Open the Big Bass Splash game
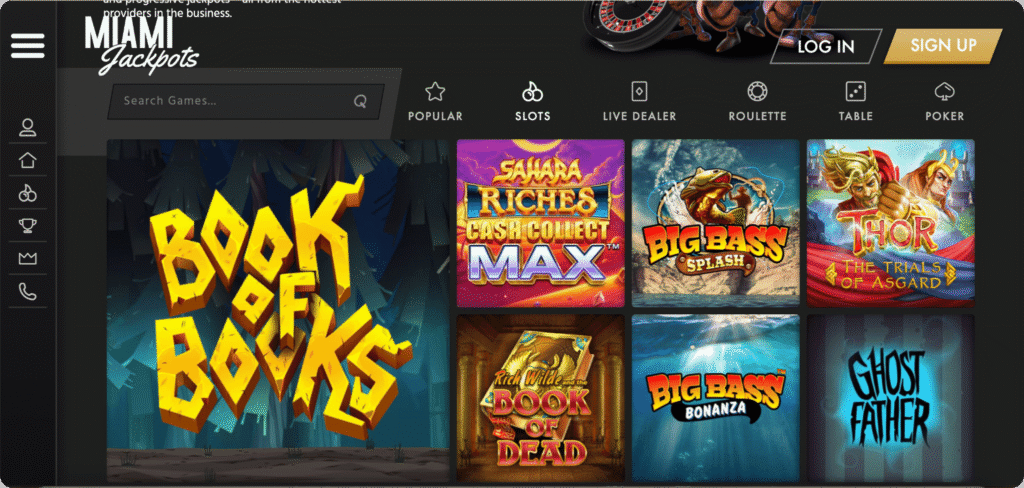The image size is (1024, 488). [716, 223]
